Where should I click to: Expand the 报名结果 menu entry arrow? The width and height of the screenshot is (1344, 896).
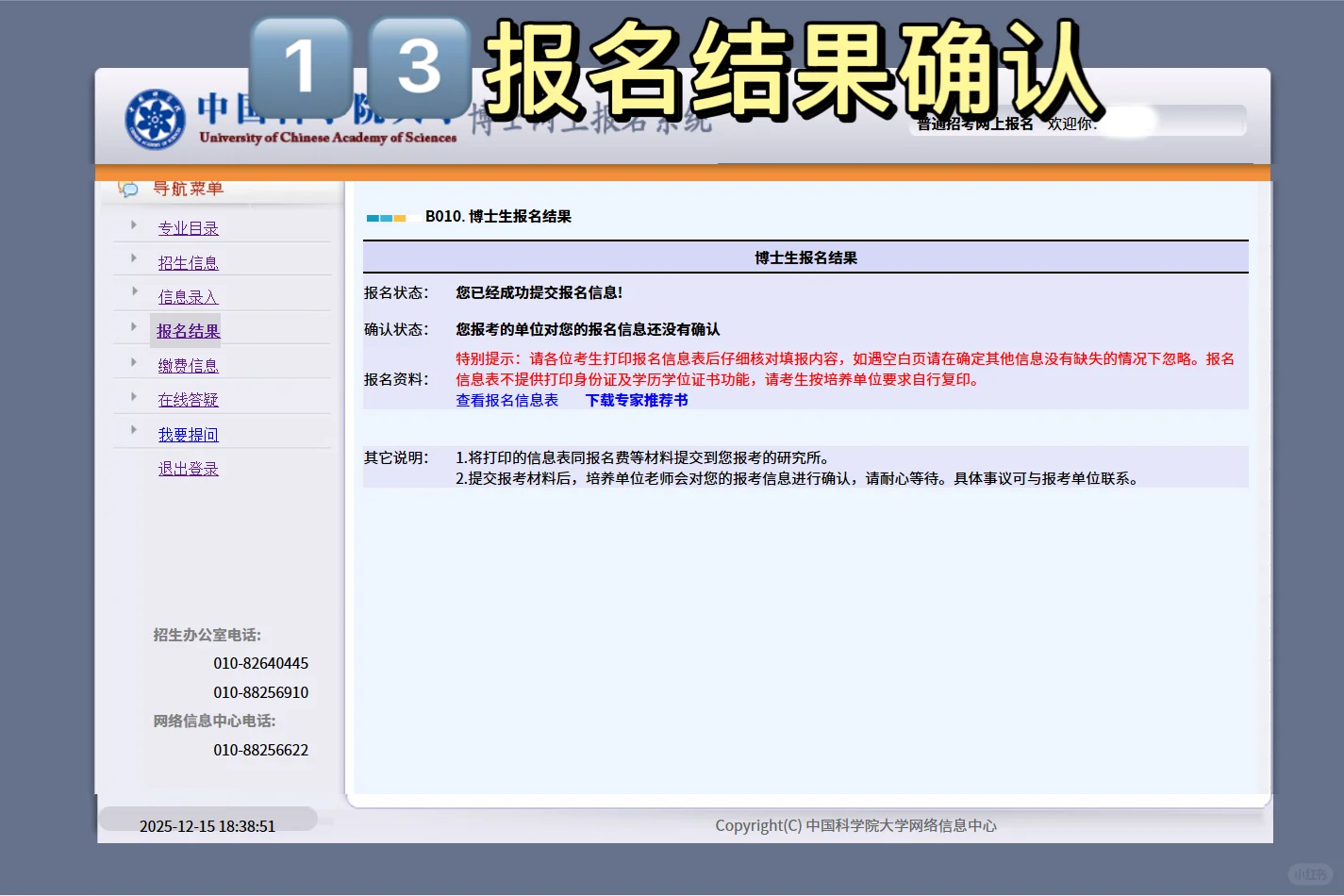[135, 327]
